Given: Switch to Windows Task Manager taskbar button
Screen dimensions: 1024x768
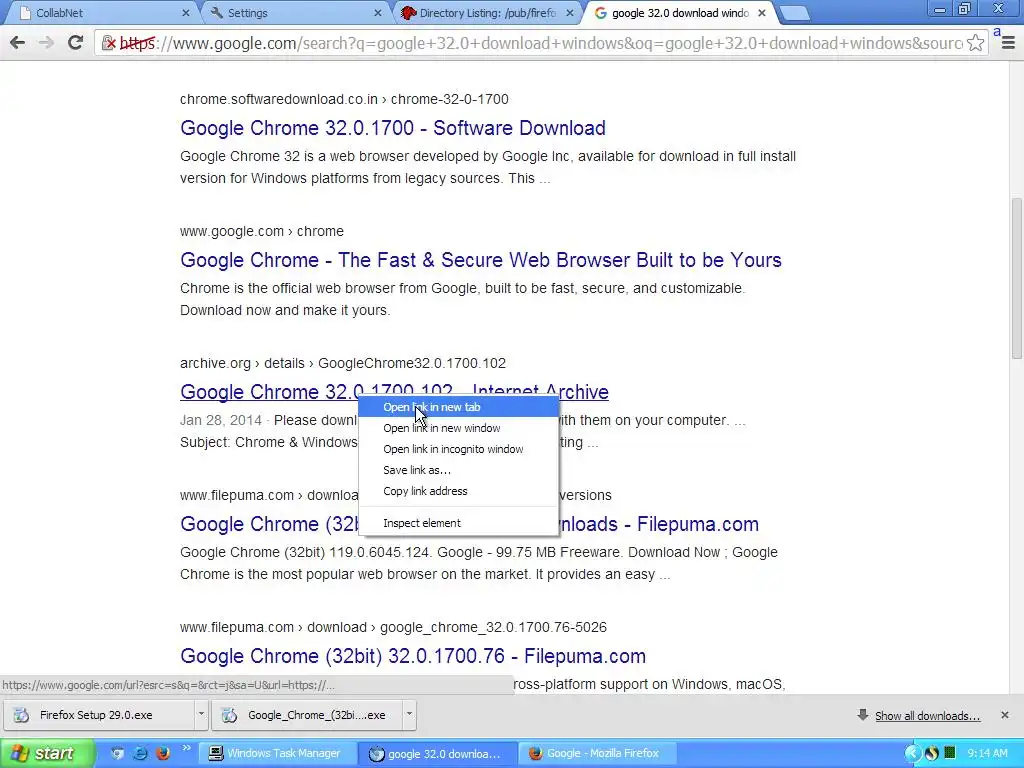Looking at the screenshot, I should click(277, 754).
